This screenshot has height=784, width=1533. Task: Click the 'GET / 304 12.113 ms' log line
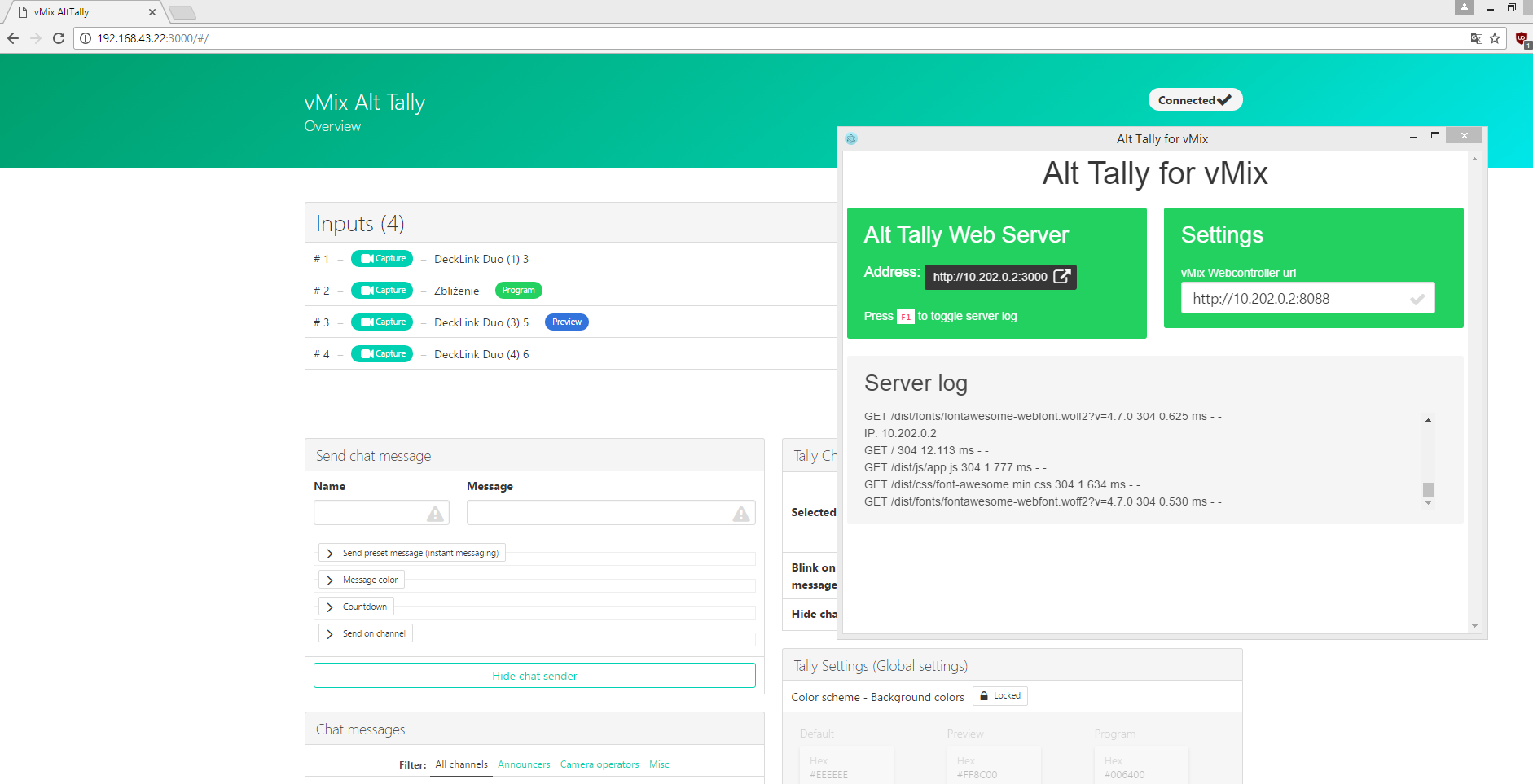(926, 450)
